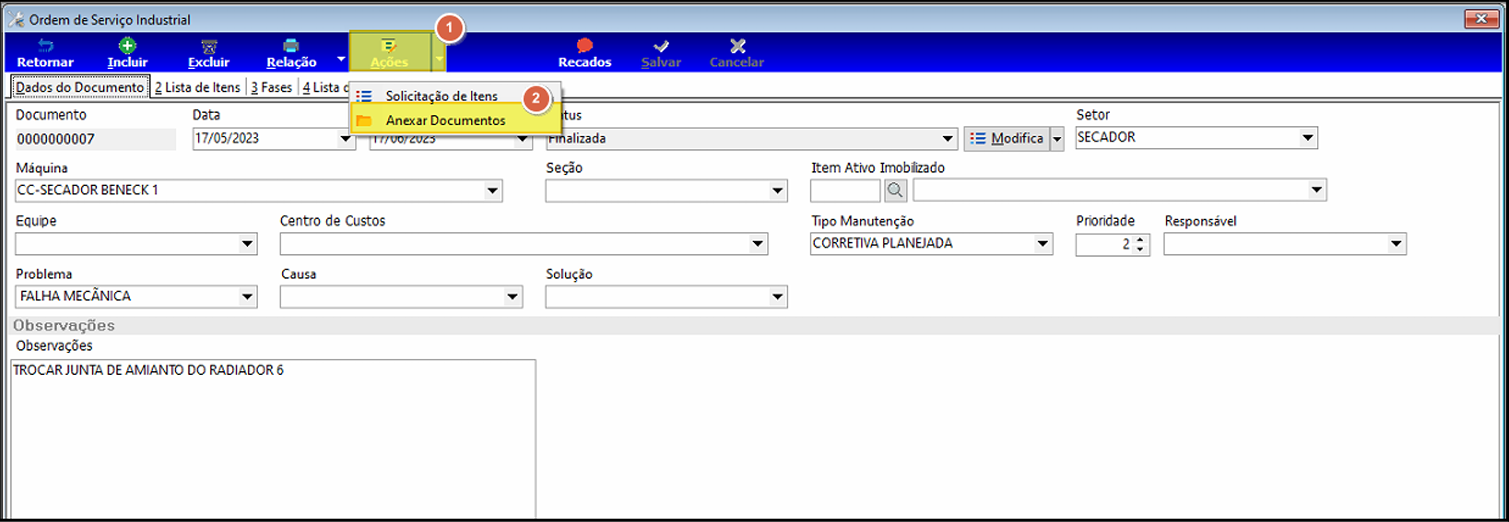Choose Solicitação de Itens menu entry
Image resolution: width=1509 pixels, height=522 pixels.
(x=441, y=96)
